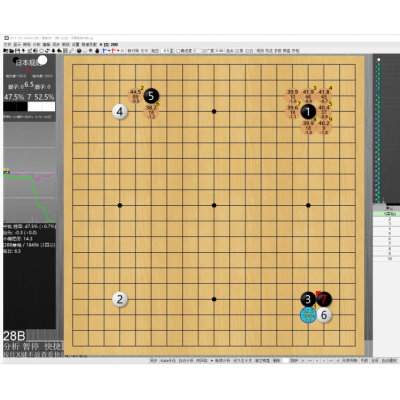
Task: Select the white stone placement icon
Action: point(85,51)
